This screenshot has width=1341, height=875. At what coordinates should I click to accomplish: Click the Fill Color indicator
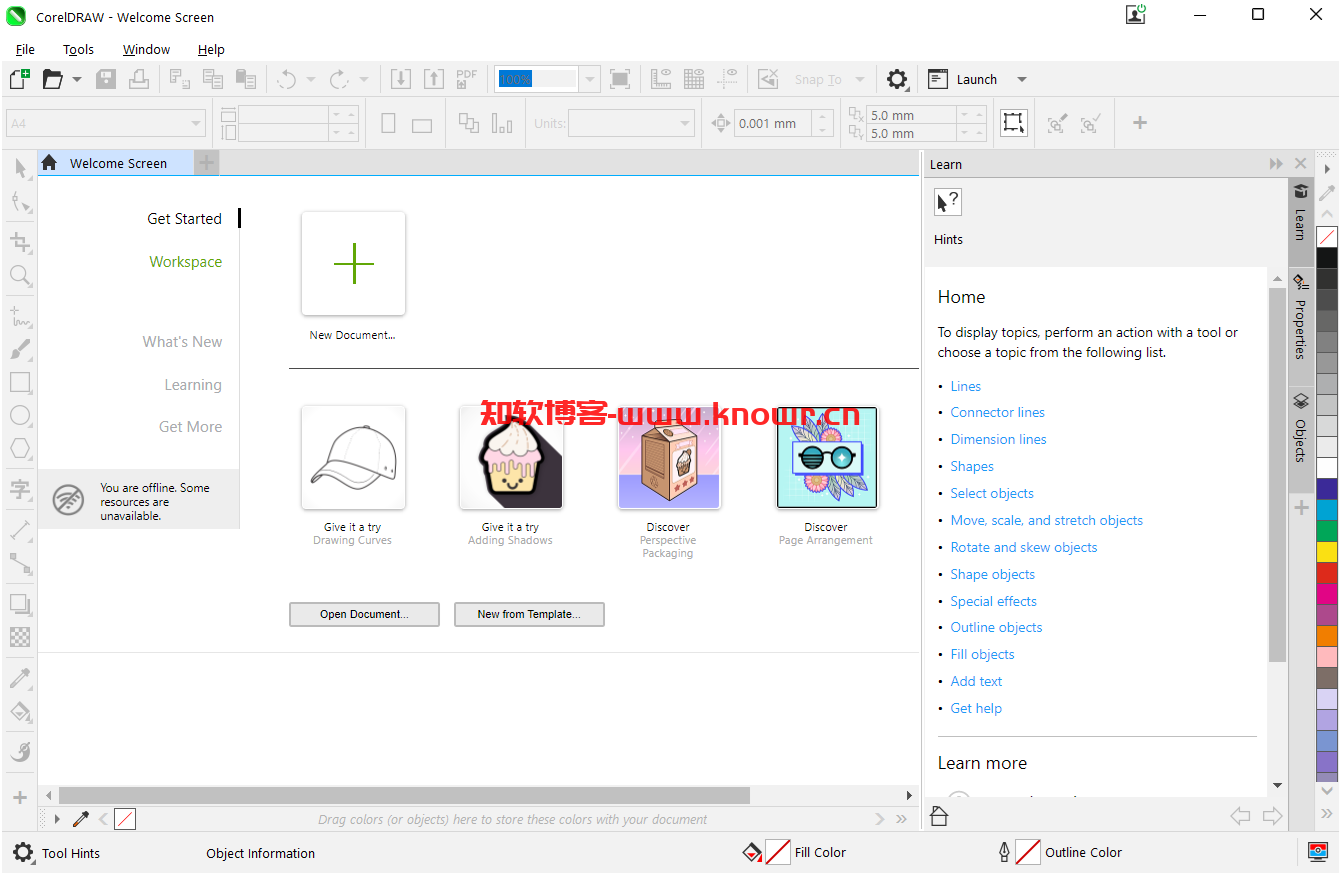pos(796,853)
